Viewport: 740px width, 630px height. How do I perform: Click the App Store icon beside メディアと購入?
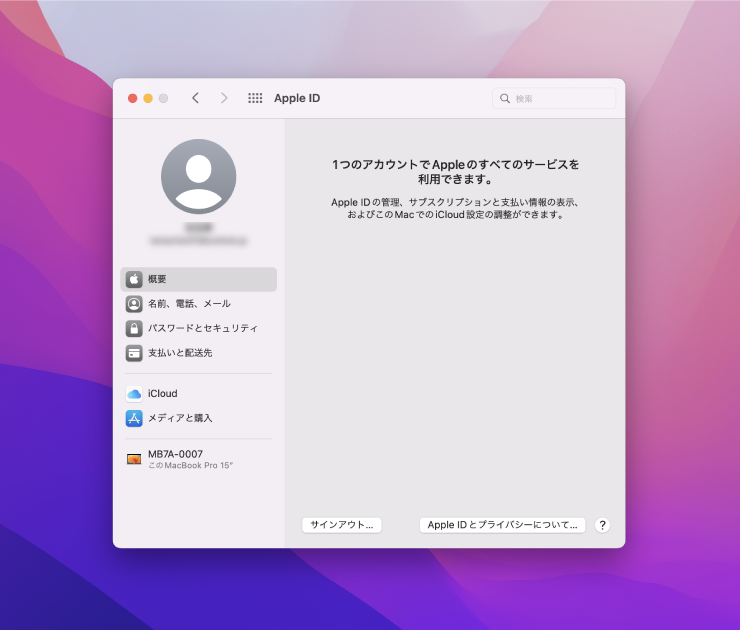(134, 418)
